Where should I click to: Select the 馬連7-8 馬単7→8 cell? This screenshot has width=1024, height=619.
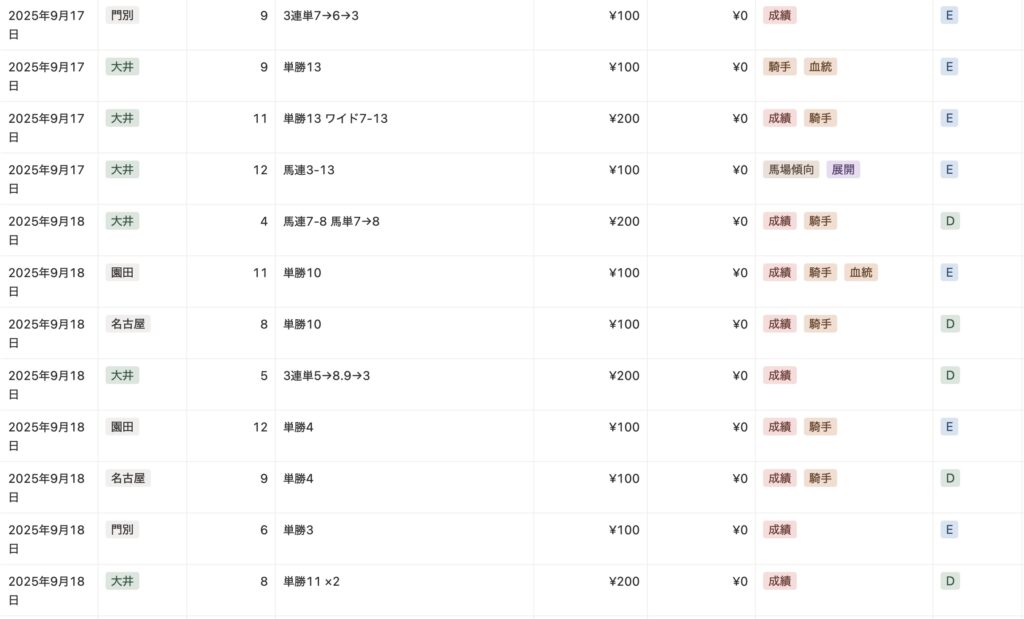(x=331, y=221)
